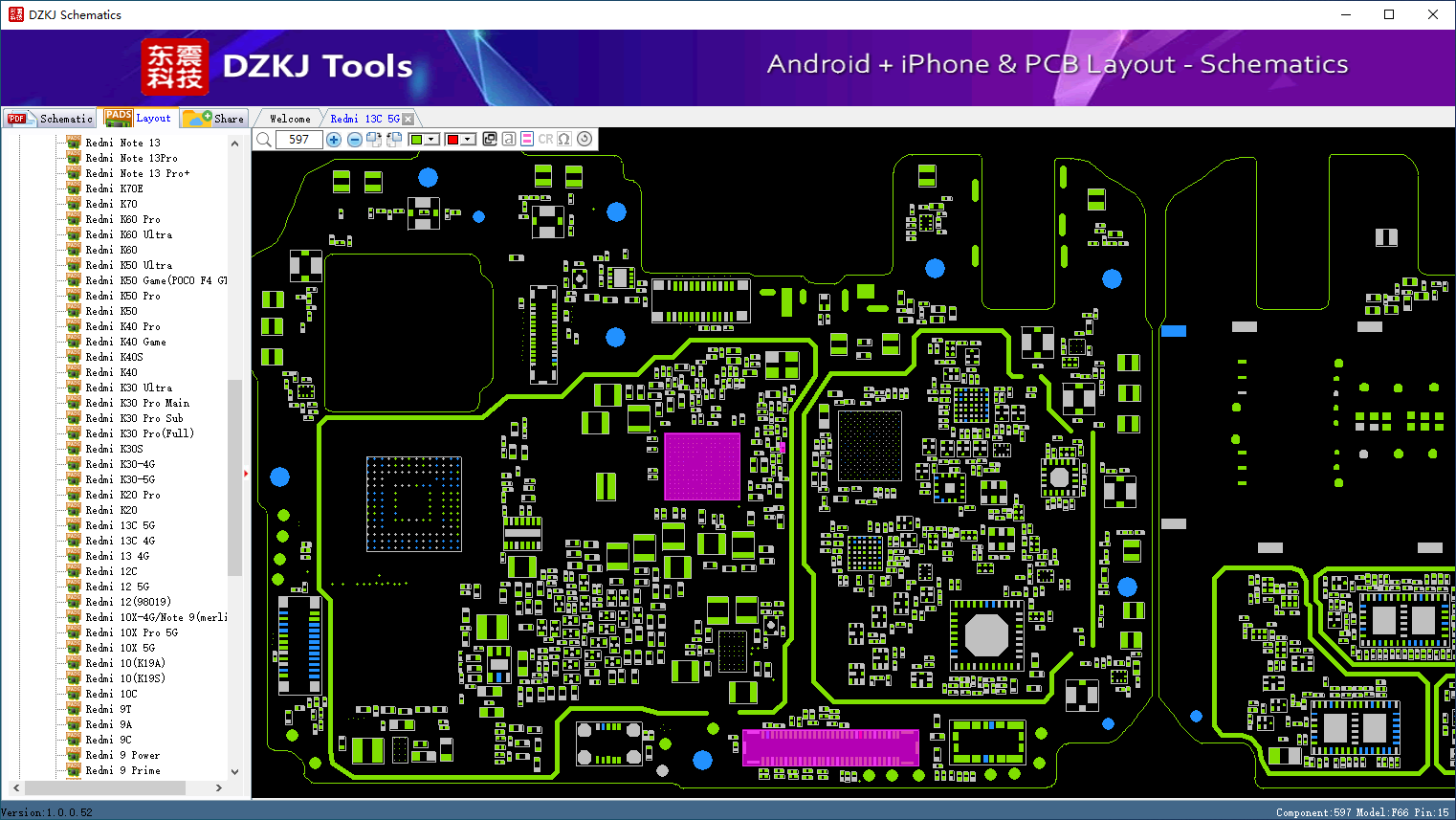Select Redmi K60 Pro layout

pyautogui.click(x=122, y=219)
